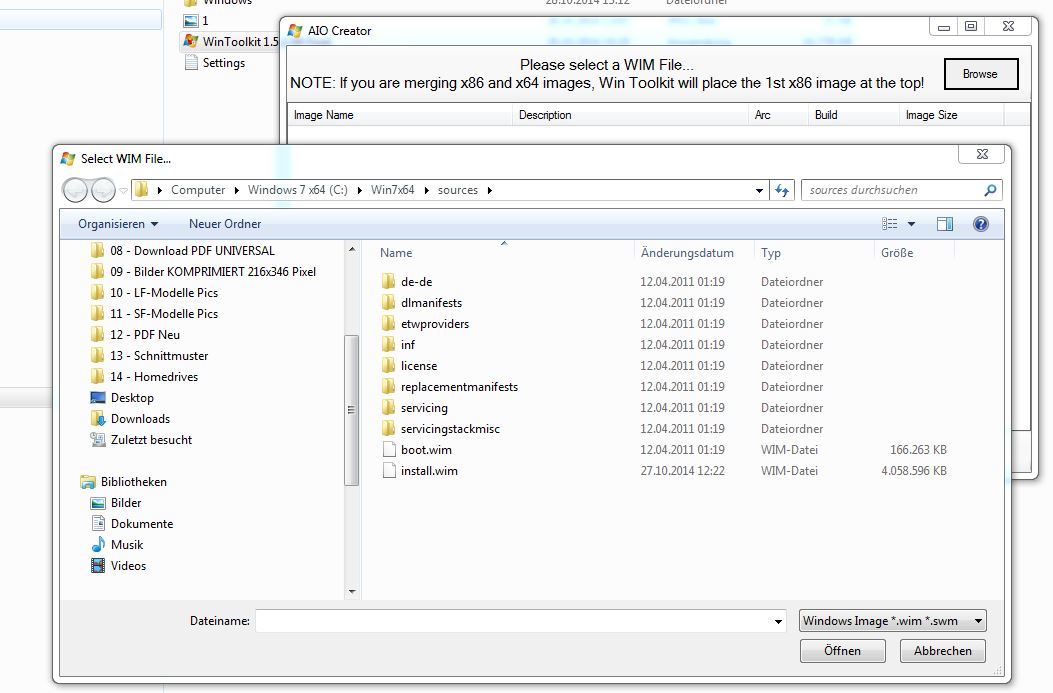Image resolution: width=1053 pixels, height=693 pixels.
Task: Click the Back navigation button
Action: point(75,191)
